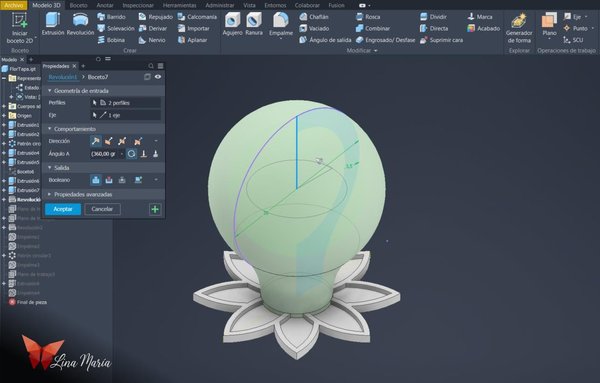Open the Ángulo A value dropdown arrow
Screen dimensions: 600x383
pyautogui.click(x=122, y=154)
